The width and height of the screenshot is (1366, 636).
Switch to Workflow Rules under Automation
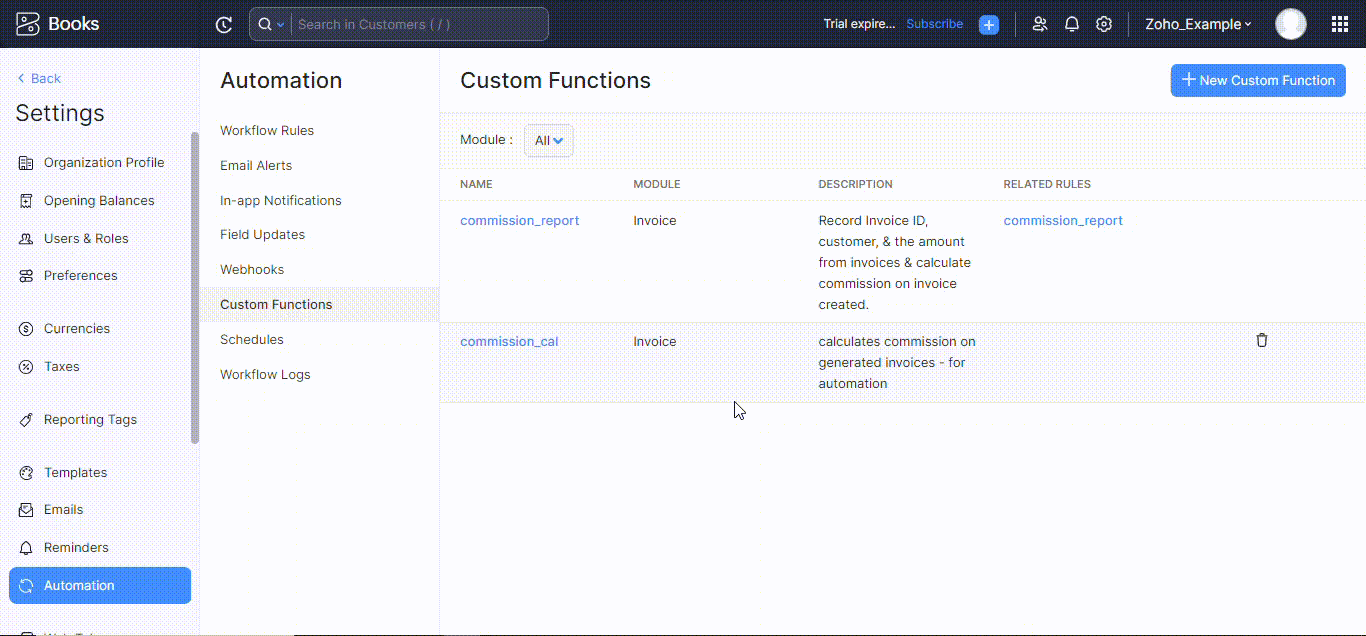[267, 130]
